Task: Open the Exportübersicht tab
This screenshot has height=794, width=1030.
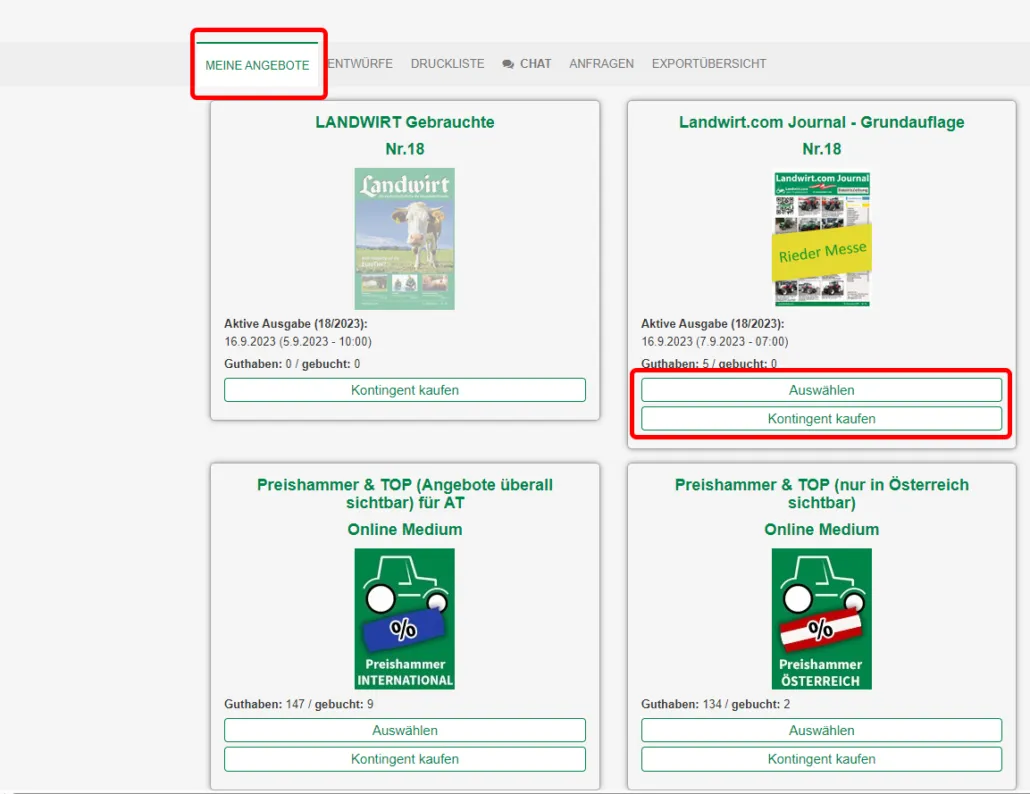Action: [709, 64]
